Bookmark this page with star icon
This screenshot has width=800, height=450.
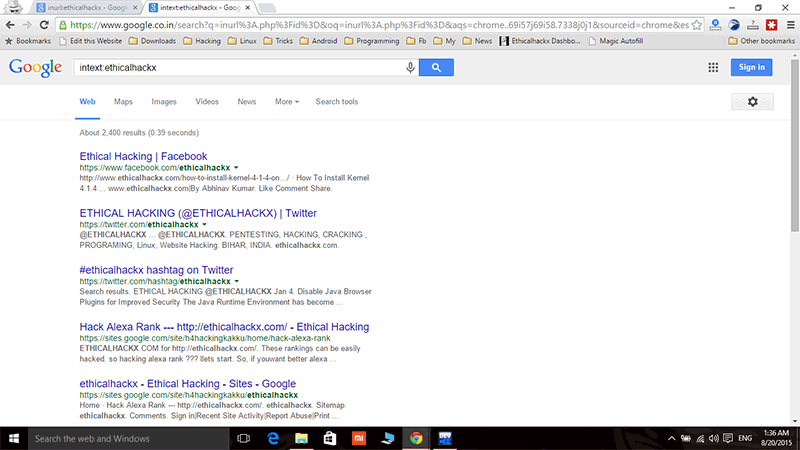click(x=696, y=25)
